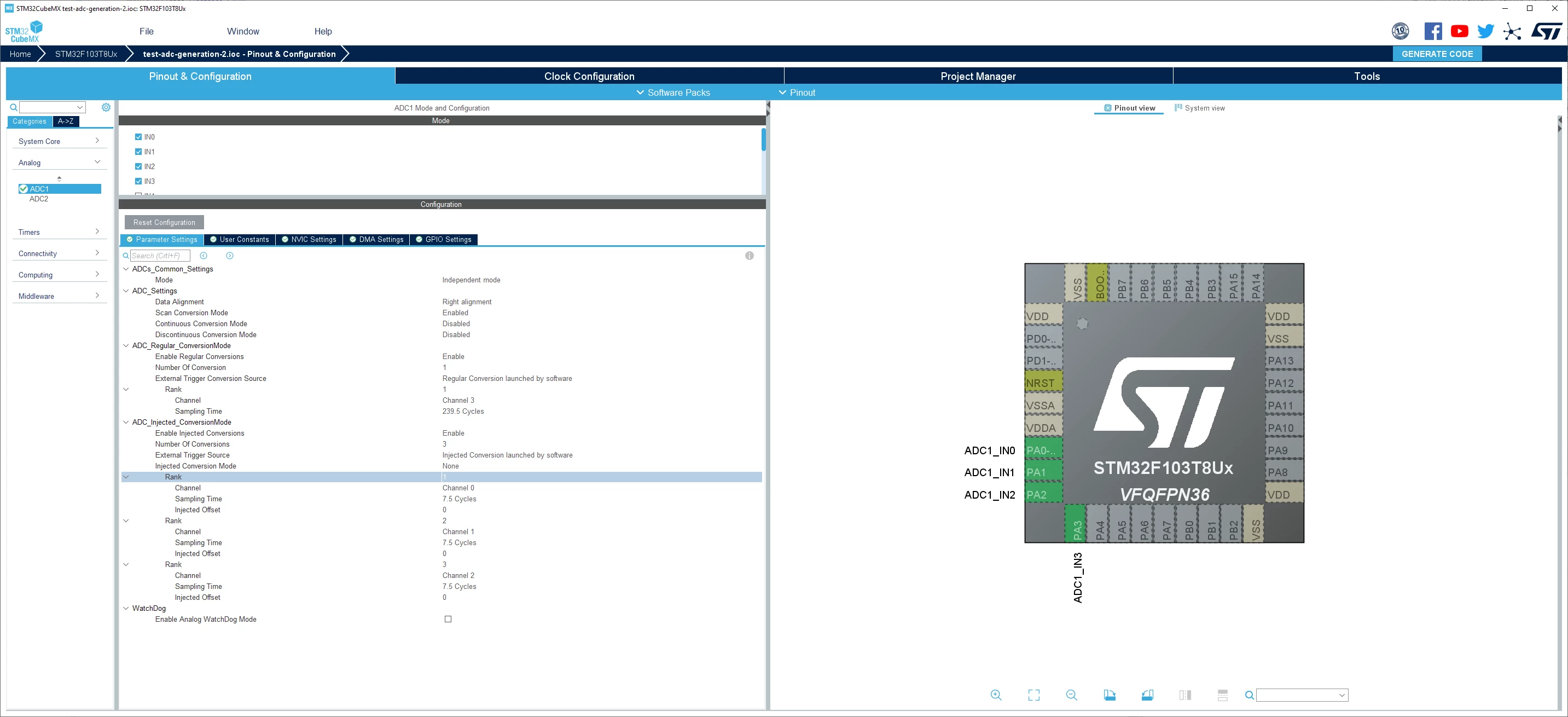Collapse the Analog category
The image size is (1568, 717).
click(x=59, y=163)
